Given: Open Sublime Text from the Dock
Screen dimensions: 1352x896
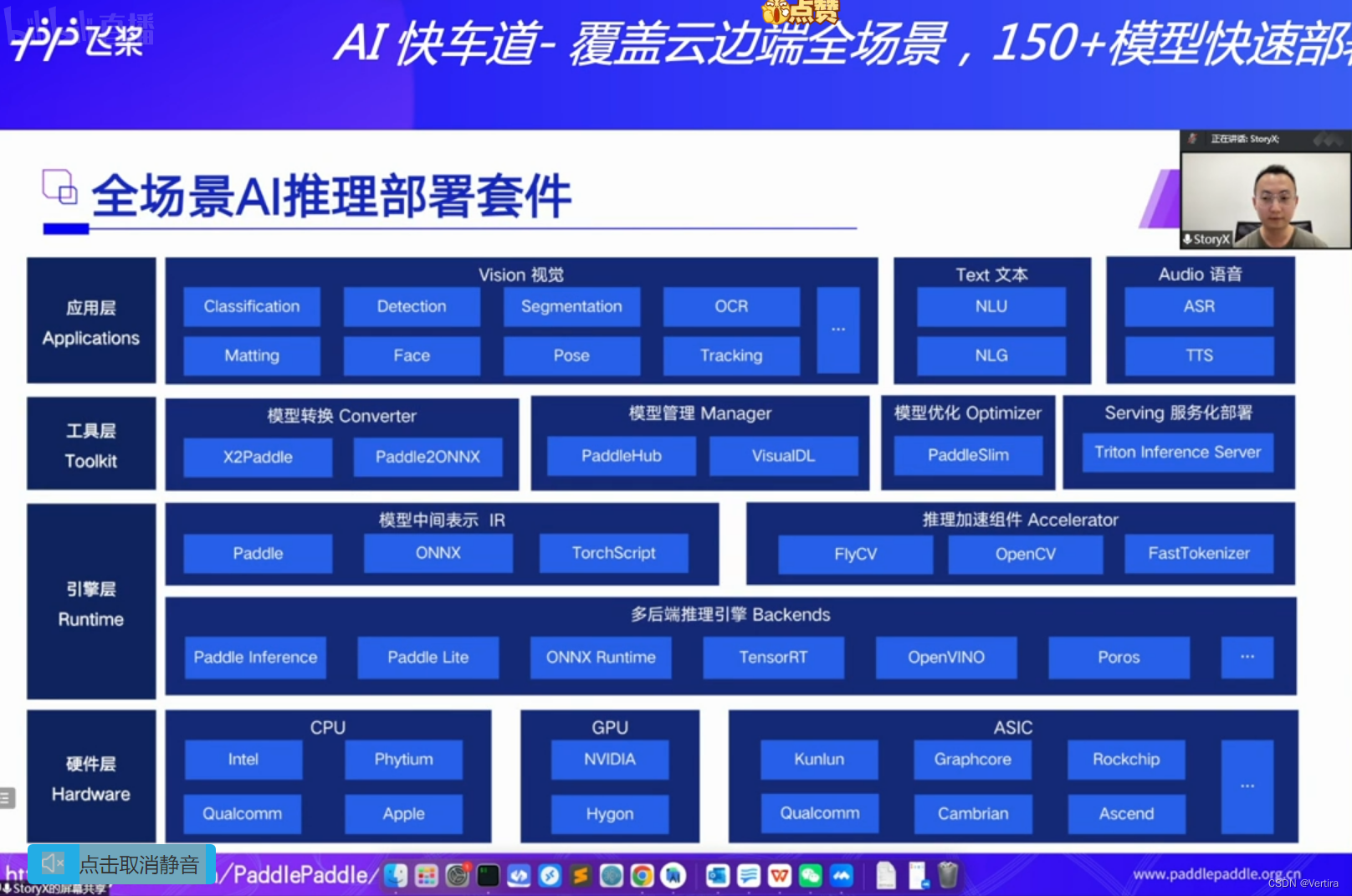Looking at the screenshot, I should (581, 875).
